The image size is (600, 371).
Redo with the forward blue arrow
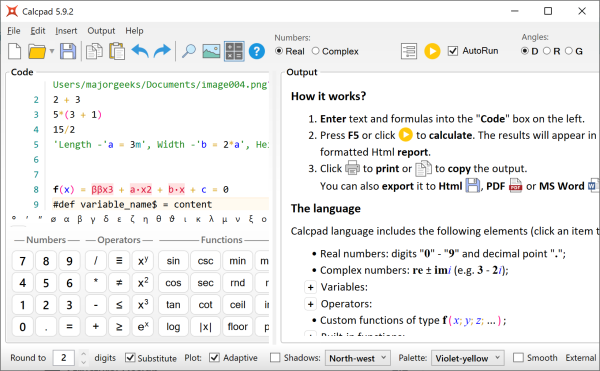(162, 51)
